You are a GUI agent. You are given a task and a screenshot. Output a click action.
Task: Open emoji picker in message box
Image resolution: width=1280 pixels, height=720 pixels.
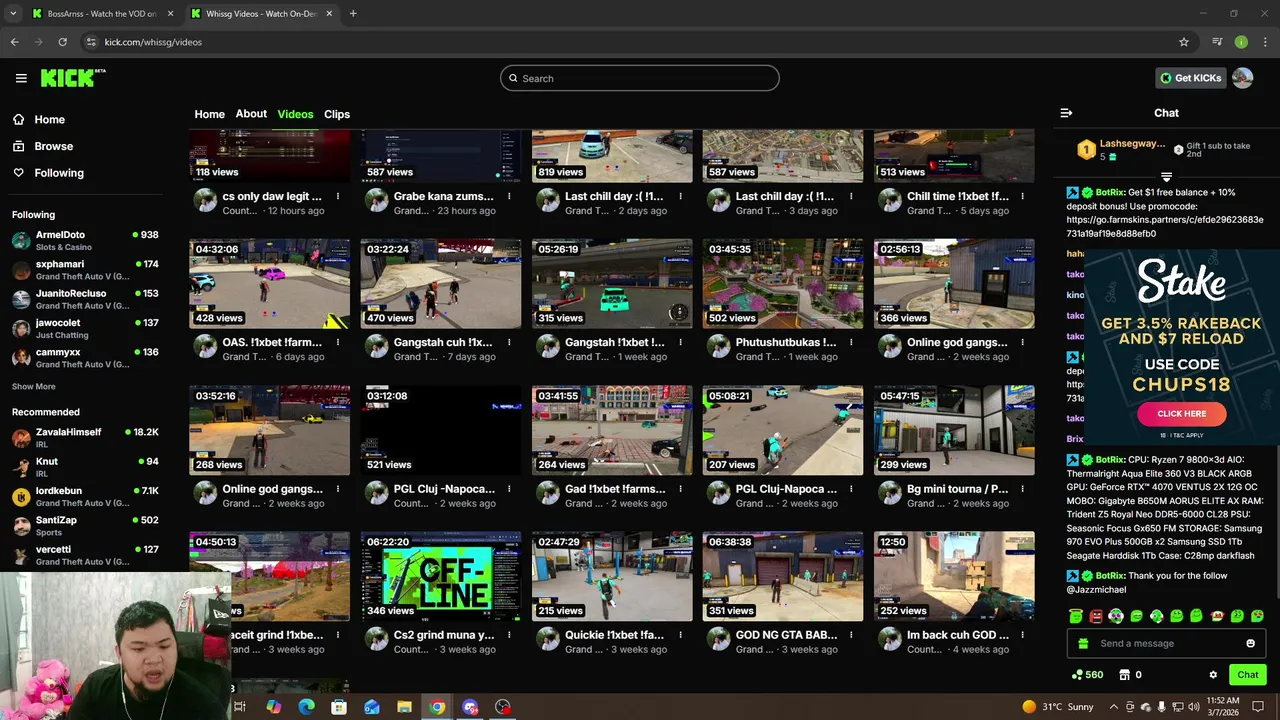(1250, 644)
